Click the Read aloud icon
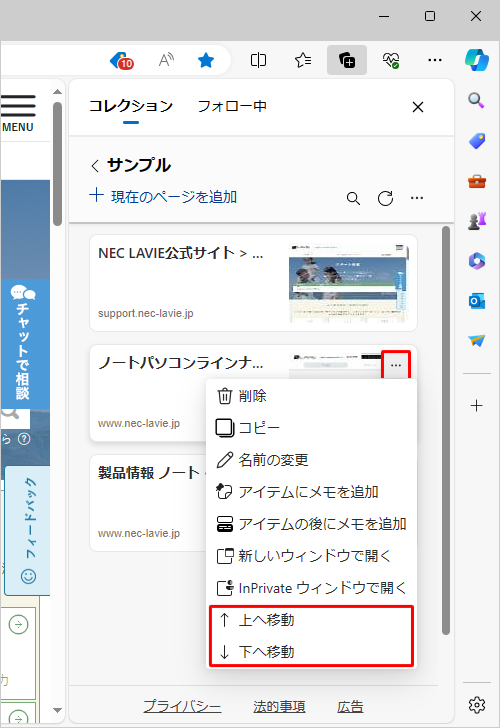Screen dimensions: 500x728 pos(166,60)
